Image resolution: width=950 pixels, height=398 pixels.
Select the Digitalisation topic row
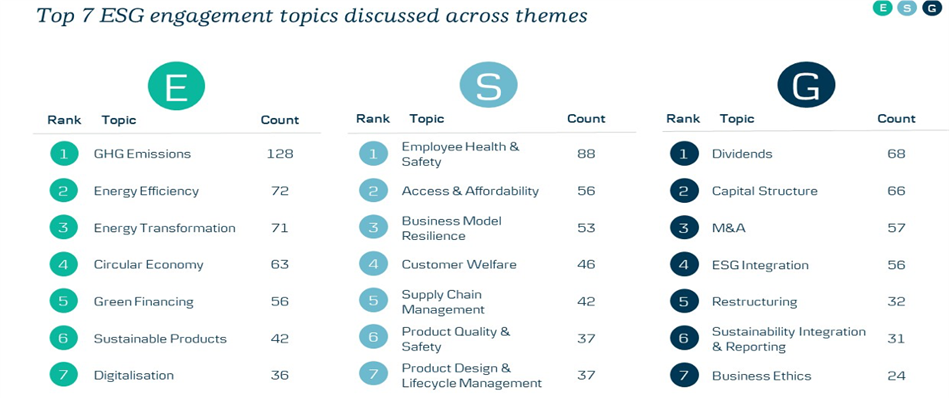(x=177, y=376)
